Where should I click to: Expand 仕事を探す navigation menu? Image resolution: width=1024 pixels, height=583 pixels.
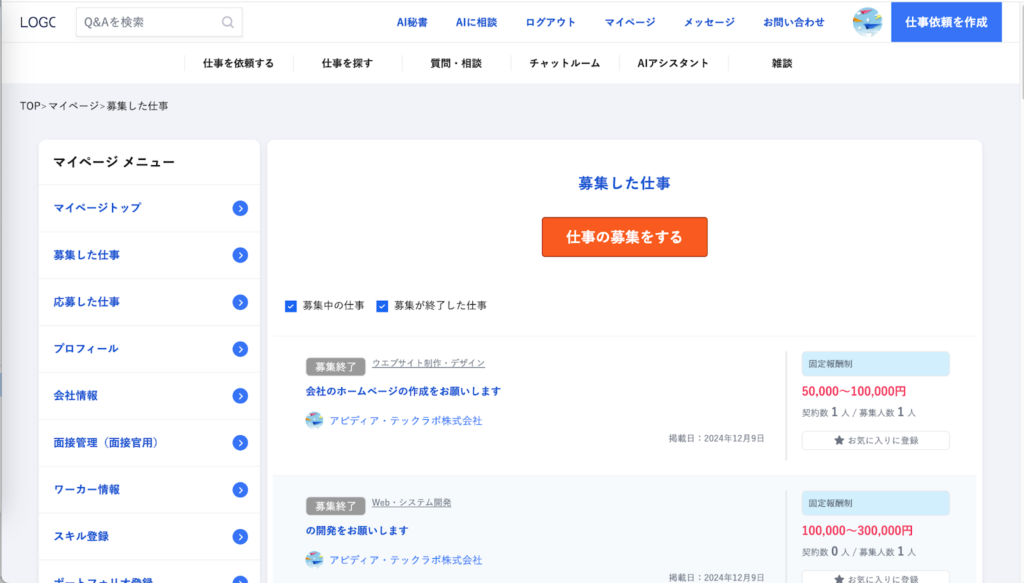coord(347,63)
